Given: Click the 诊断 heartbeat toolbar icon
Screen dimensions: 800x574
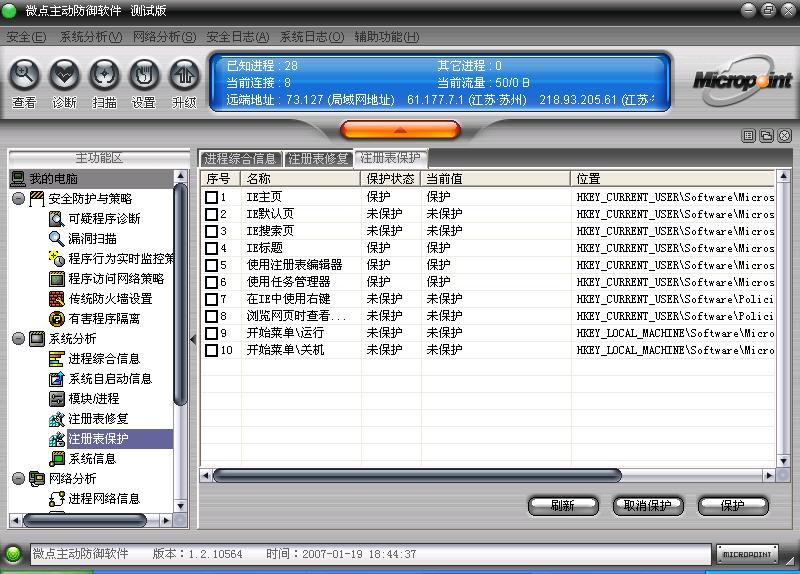Looking at the screenshot, I should pos(64,75).
